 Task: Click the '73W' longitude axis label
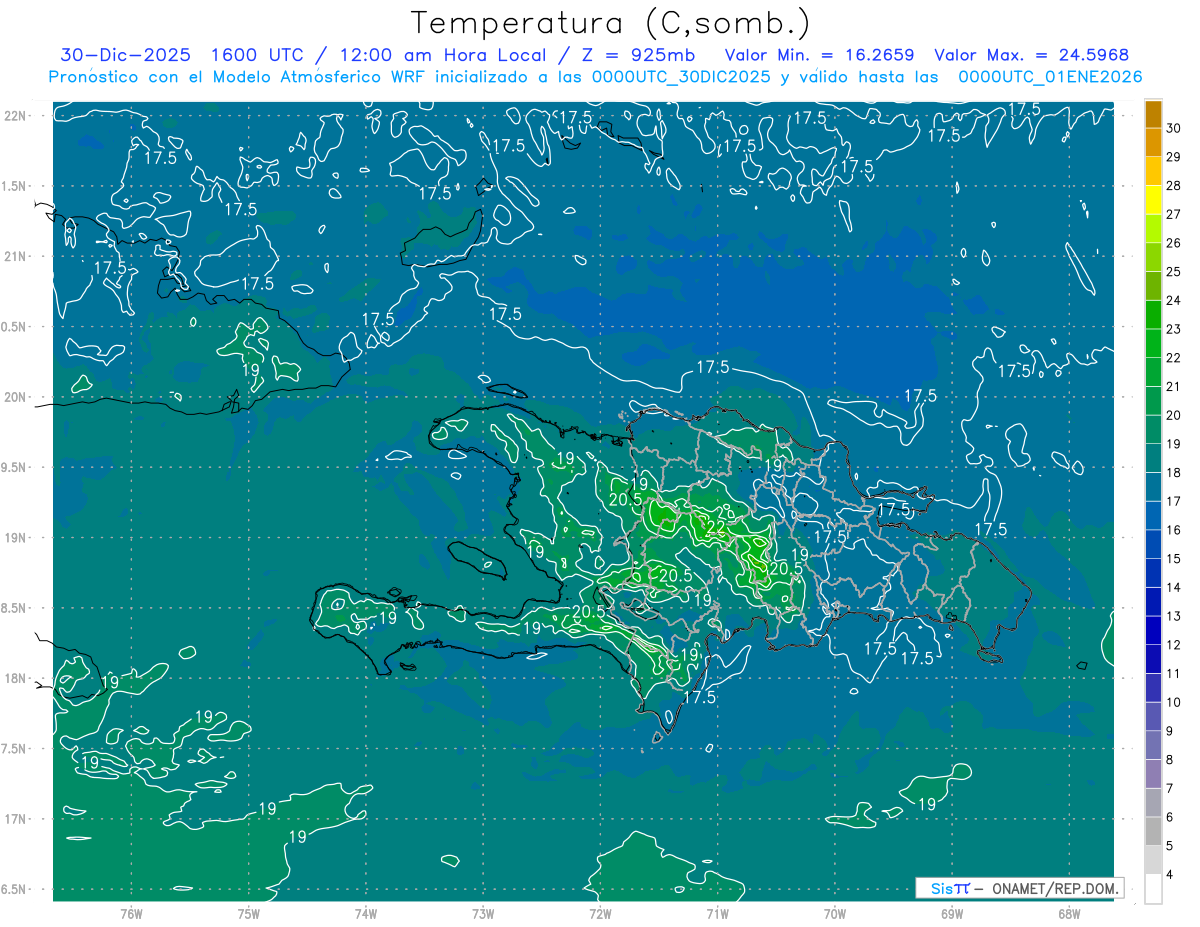click(x=483, y=913)
